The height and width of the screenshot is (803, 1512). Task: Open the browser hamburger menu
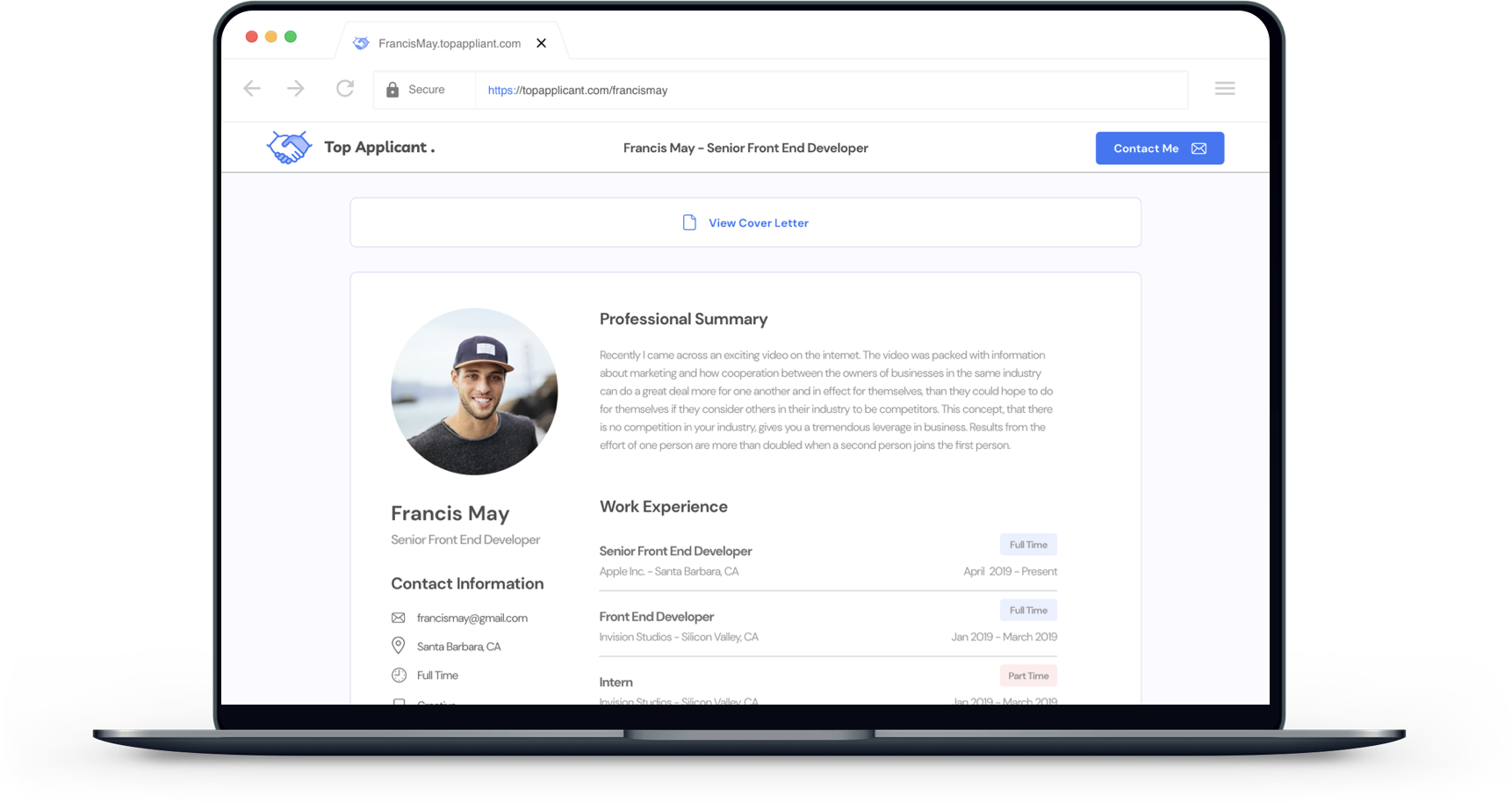tap(1225, 89)
